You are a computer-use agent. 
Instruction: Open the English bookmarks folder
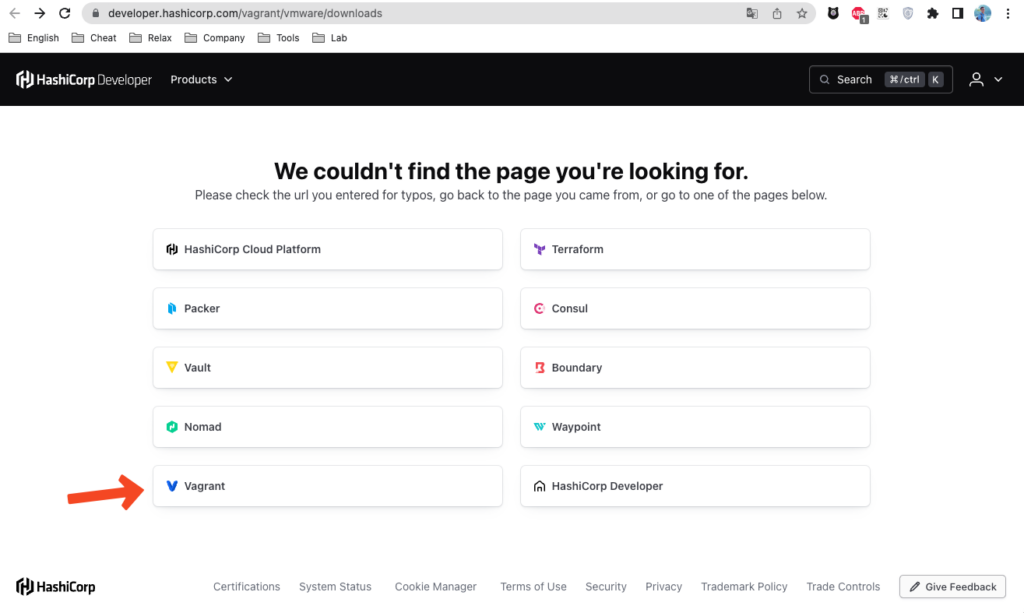tap(34, 38)
